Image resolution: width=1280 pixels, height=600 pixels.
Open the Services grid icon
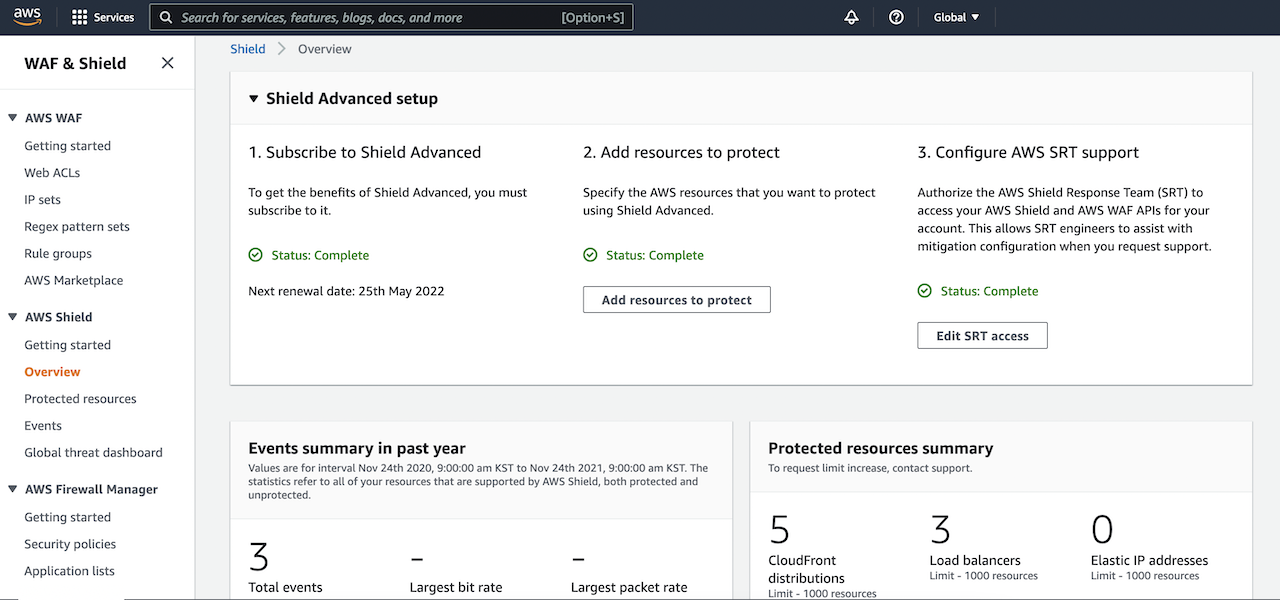tap(79, 16)
